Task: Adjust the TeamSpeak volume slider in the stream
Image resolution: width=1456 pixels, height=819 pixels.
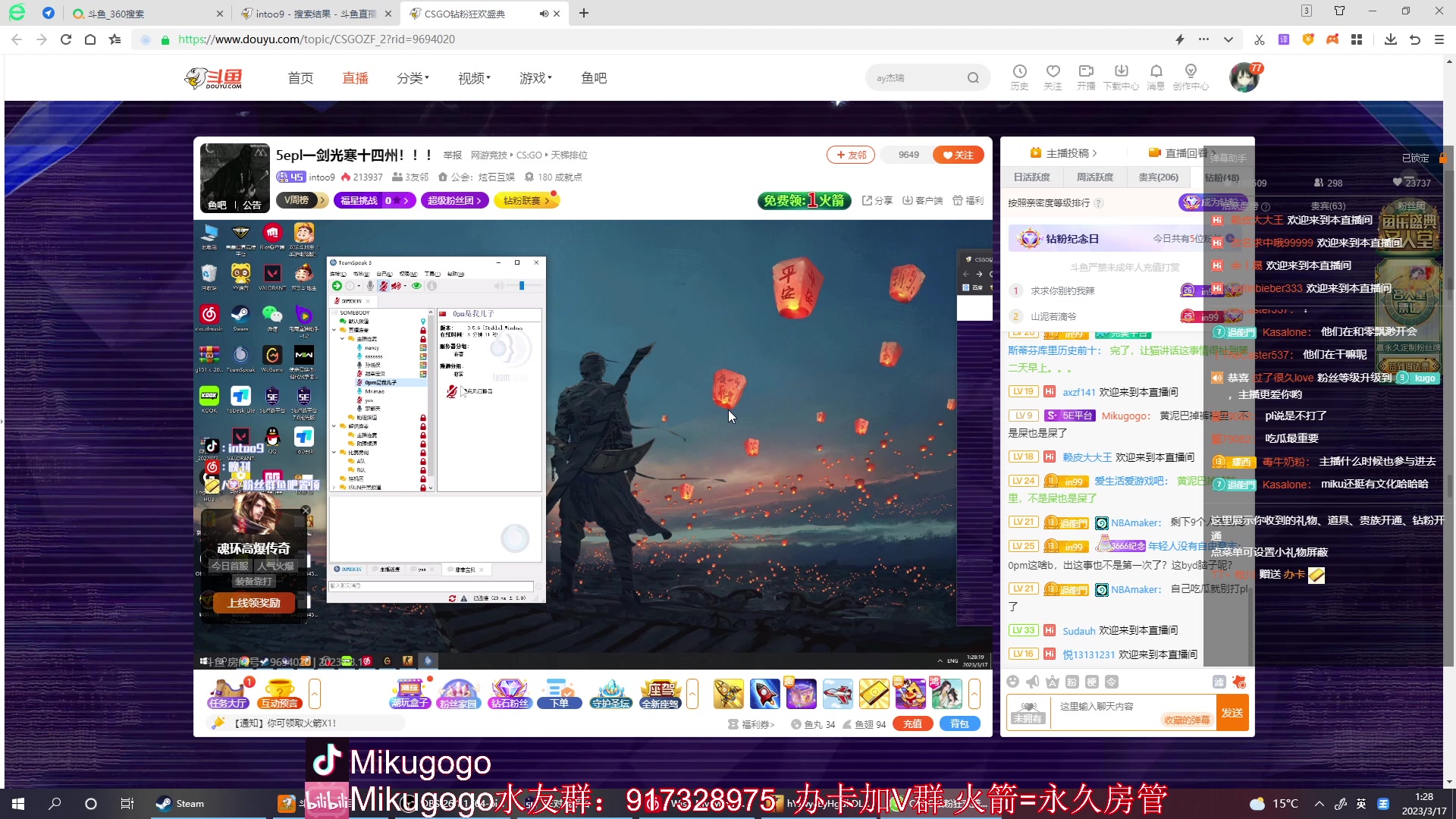Action: click(521, 285)
